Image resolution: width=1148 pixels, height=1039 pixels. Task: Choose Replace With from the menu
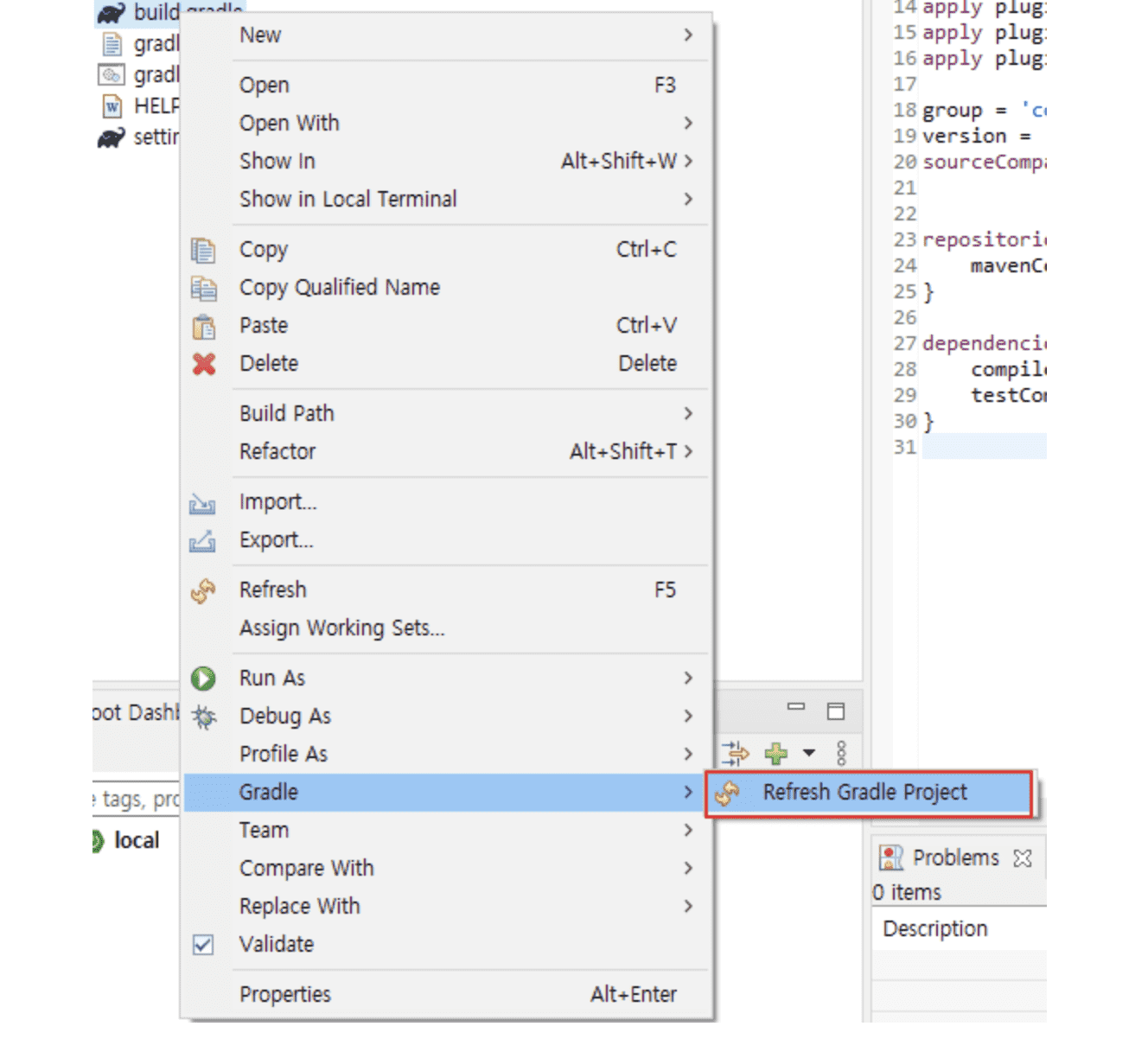[448, 907]
